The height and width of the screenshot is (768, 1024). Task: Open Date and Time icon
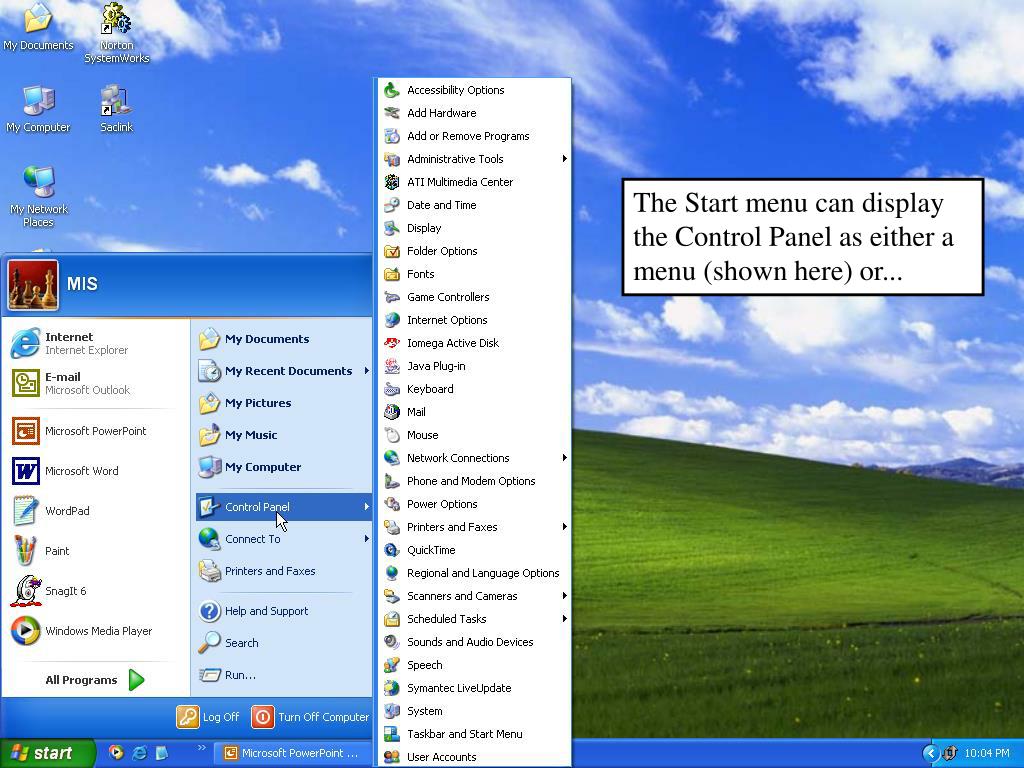coord(392,205)
